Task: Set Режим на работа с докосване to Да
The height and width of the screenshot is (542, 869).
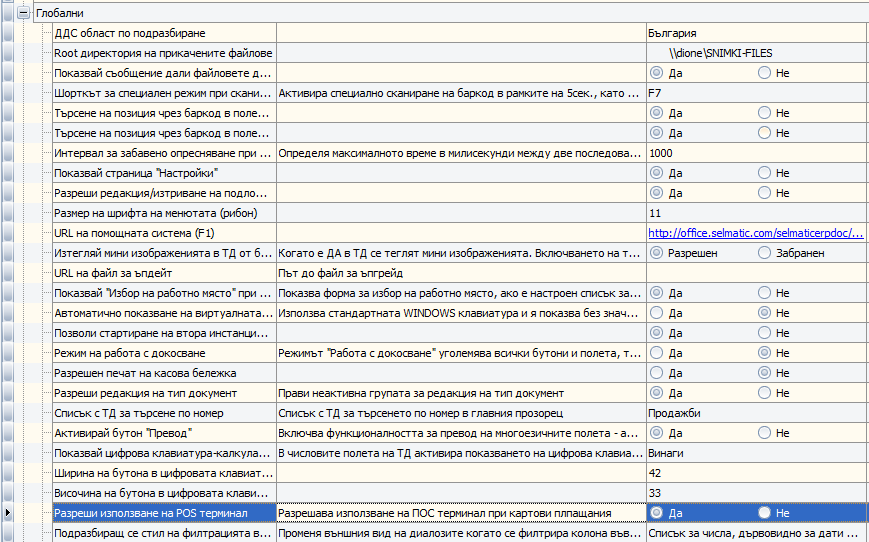Action: [x=656, y=353]
